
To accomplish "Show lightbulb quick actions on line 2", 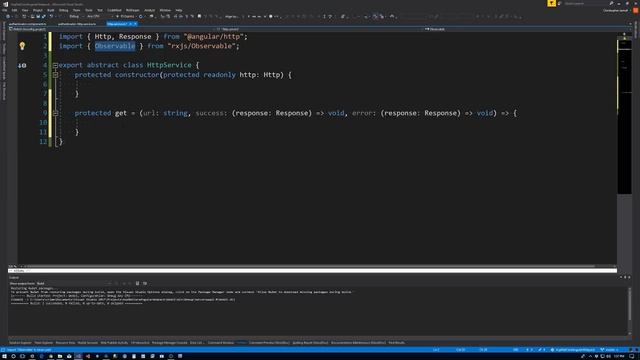I will pyautogui.click(x=22, y=46).
